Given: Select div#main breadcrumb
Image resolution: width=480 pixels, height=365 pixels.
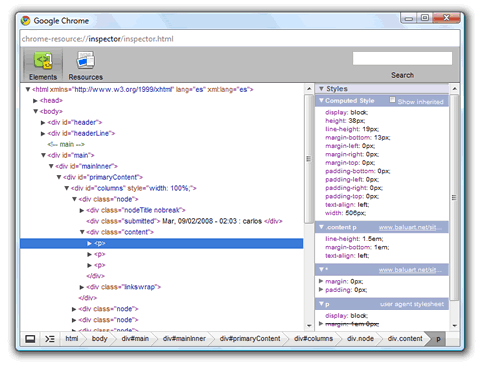Looking at the screenshot, I should tap(135, 338).
